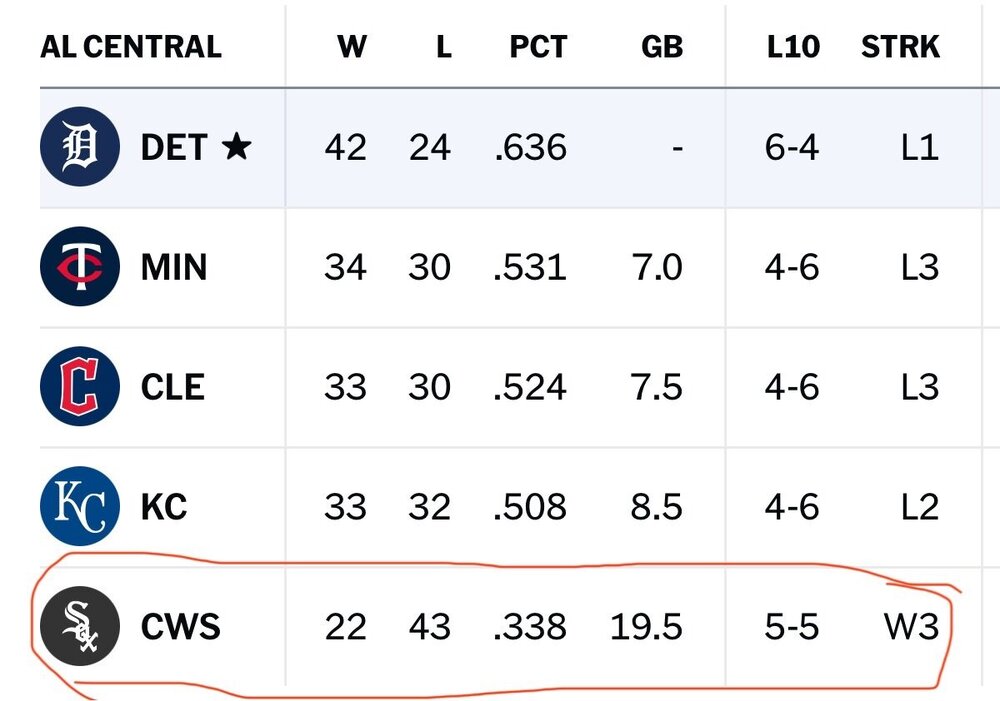The image size is (1000, 701).
Task: Click the Chicago White Sox logo icon
Action: coord(79,627)
